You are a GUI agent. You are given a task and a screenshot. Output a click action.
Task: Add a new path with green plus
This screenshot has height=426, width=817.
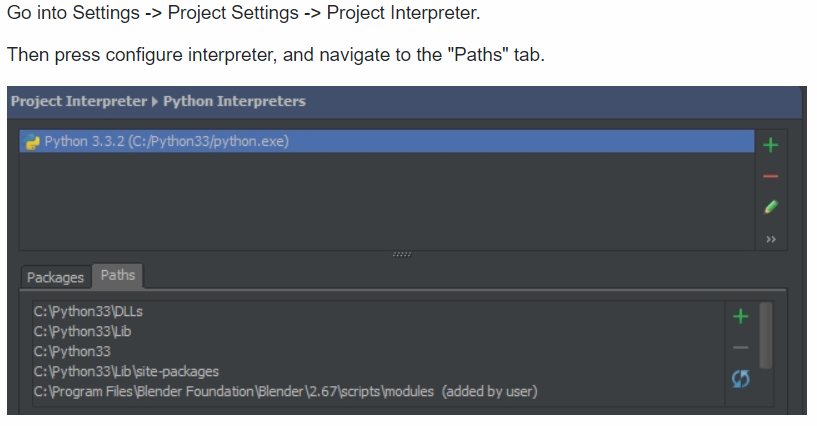pos(740,316)
